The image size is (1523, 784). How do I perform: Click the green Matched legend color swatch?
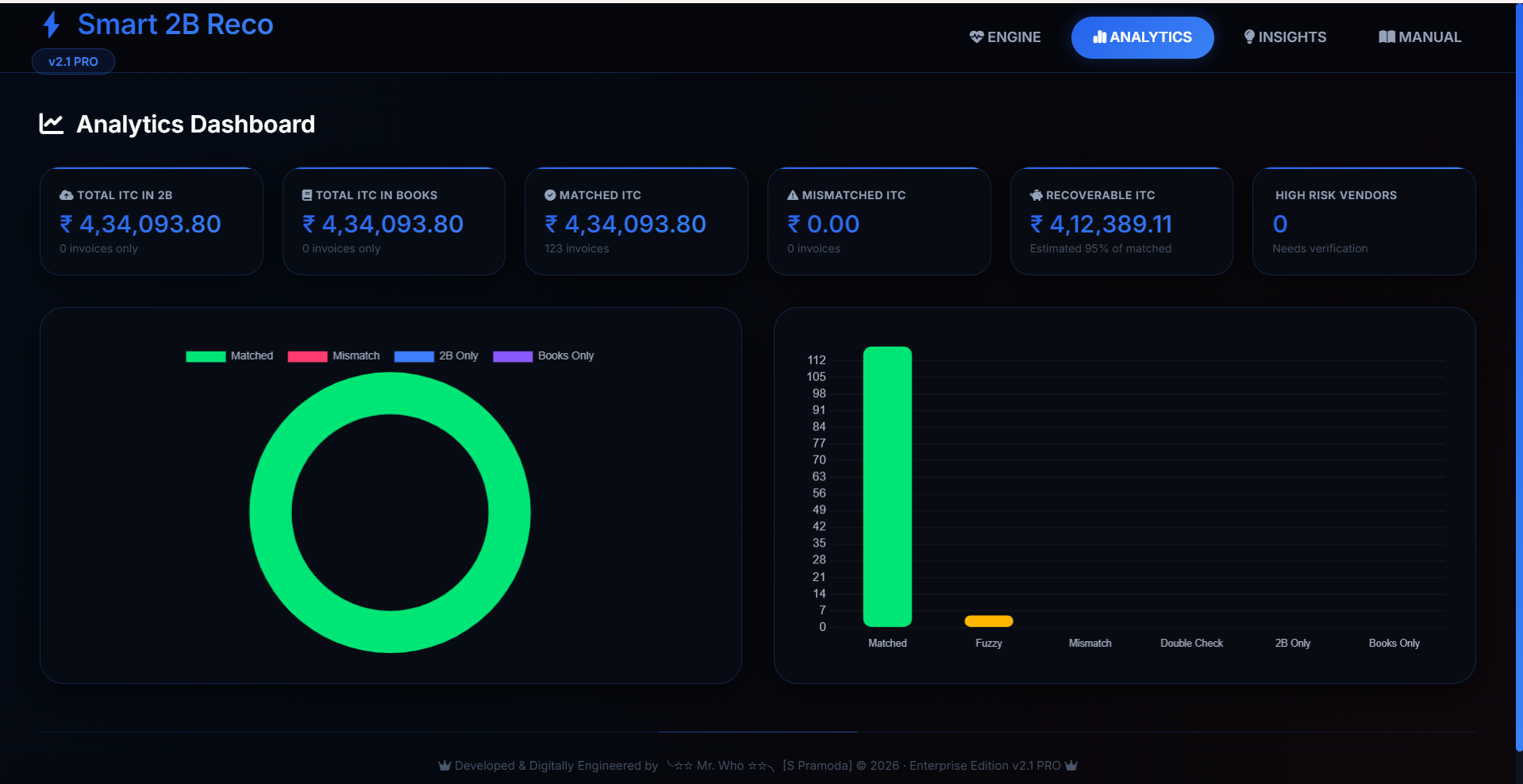[x=206, y=356]
